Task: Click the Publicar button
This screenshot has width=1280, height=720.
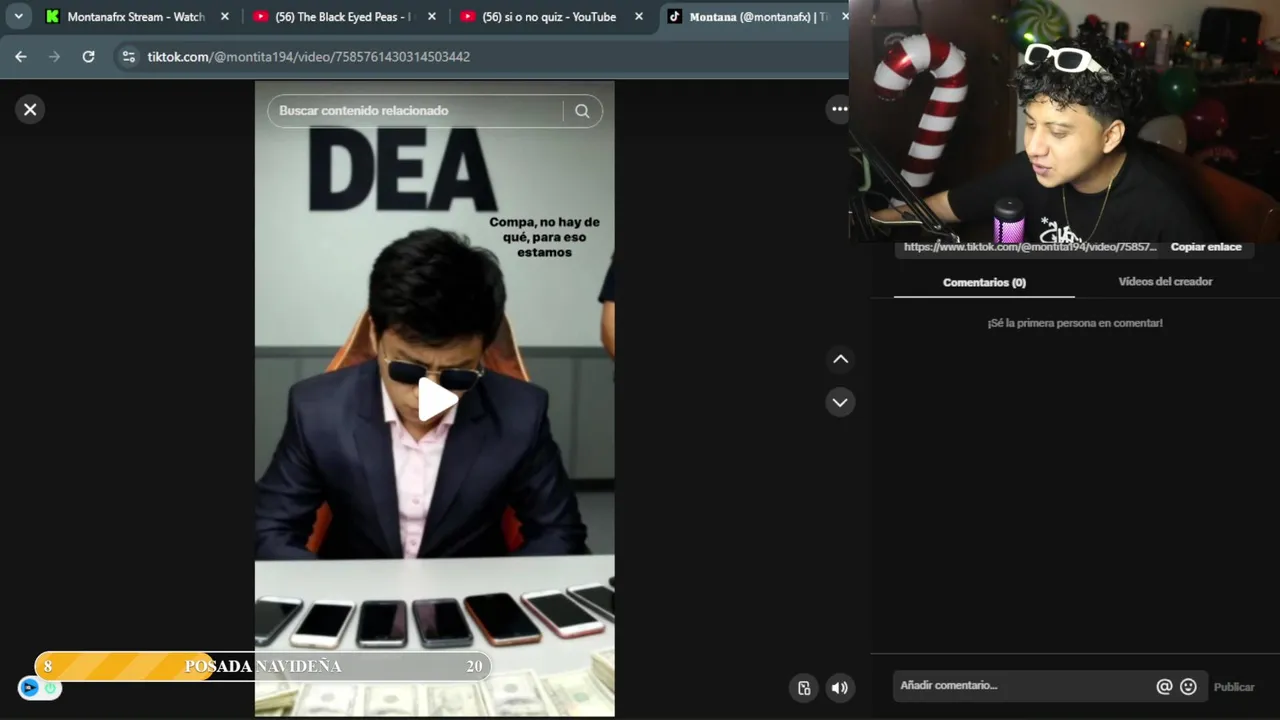Action: click(x=1233, y=687)
